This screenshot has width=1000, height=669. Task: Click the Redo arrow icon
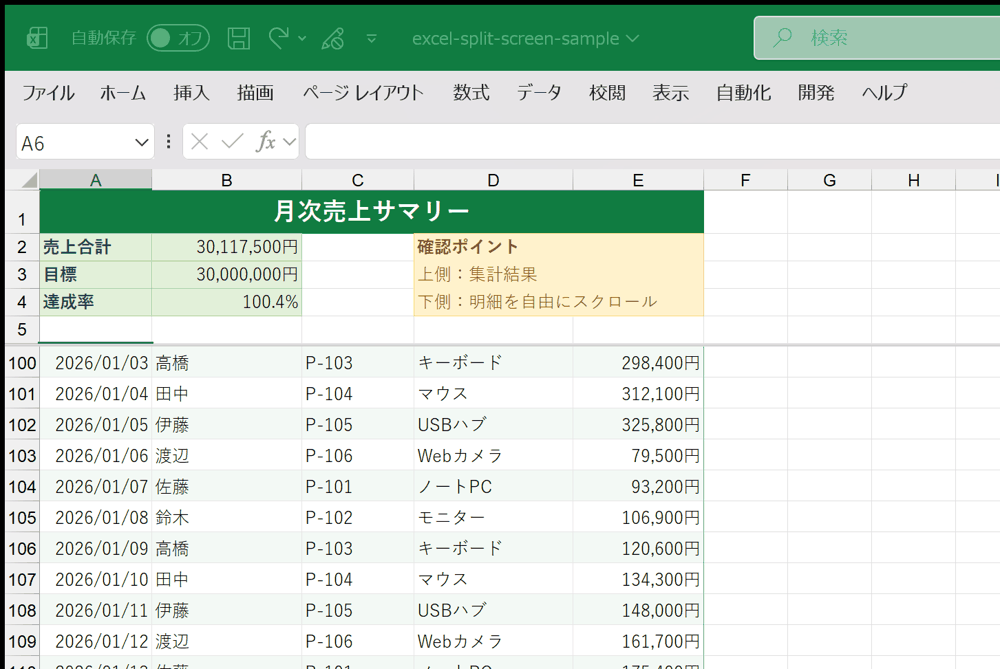(x=279, y=38)
